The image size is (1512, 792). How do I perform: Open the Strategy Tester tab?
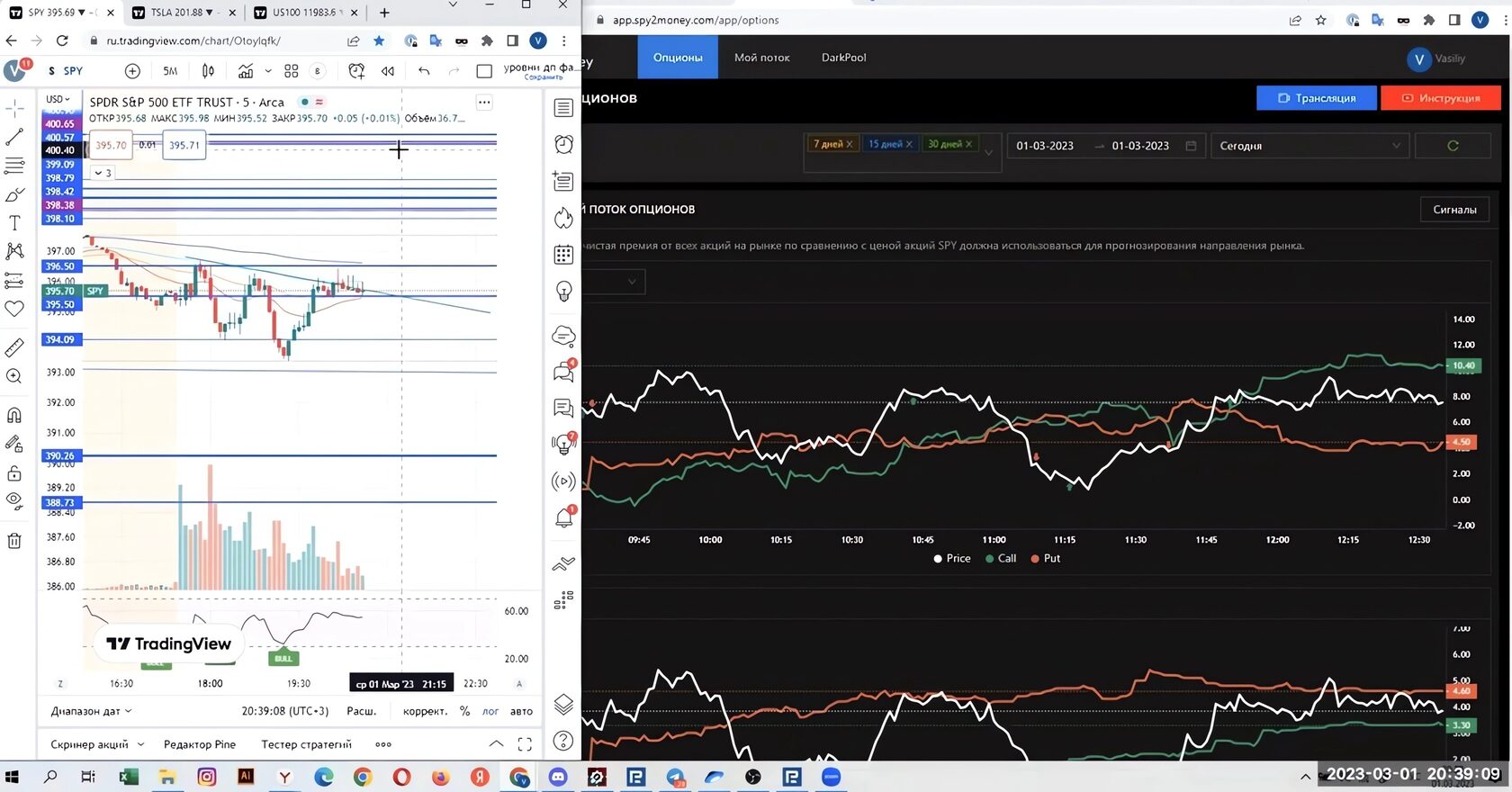point(306,744)
